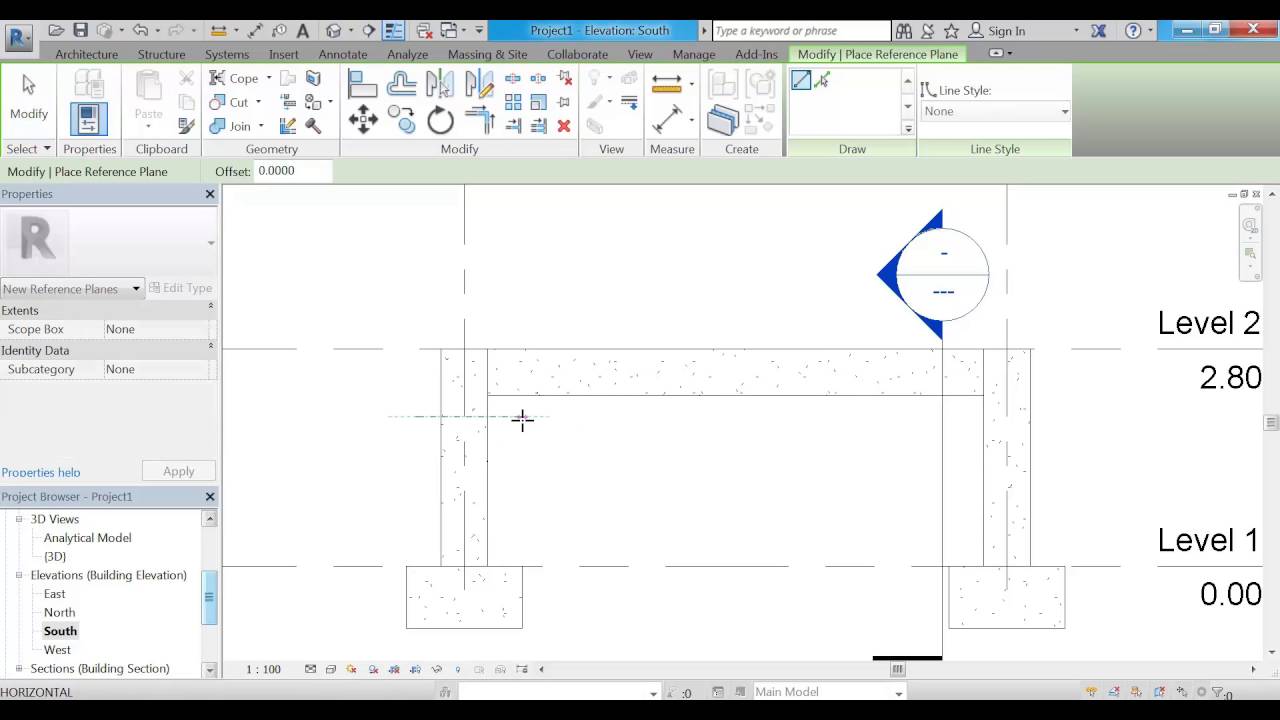1280x720 pixels.
Task: Collapse the 3D Views tree node
Action: [19, 519]
